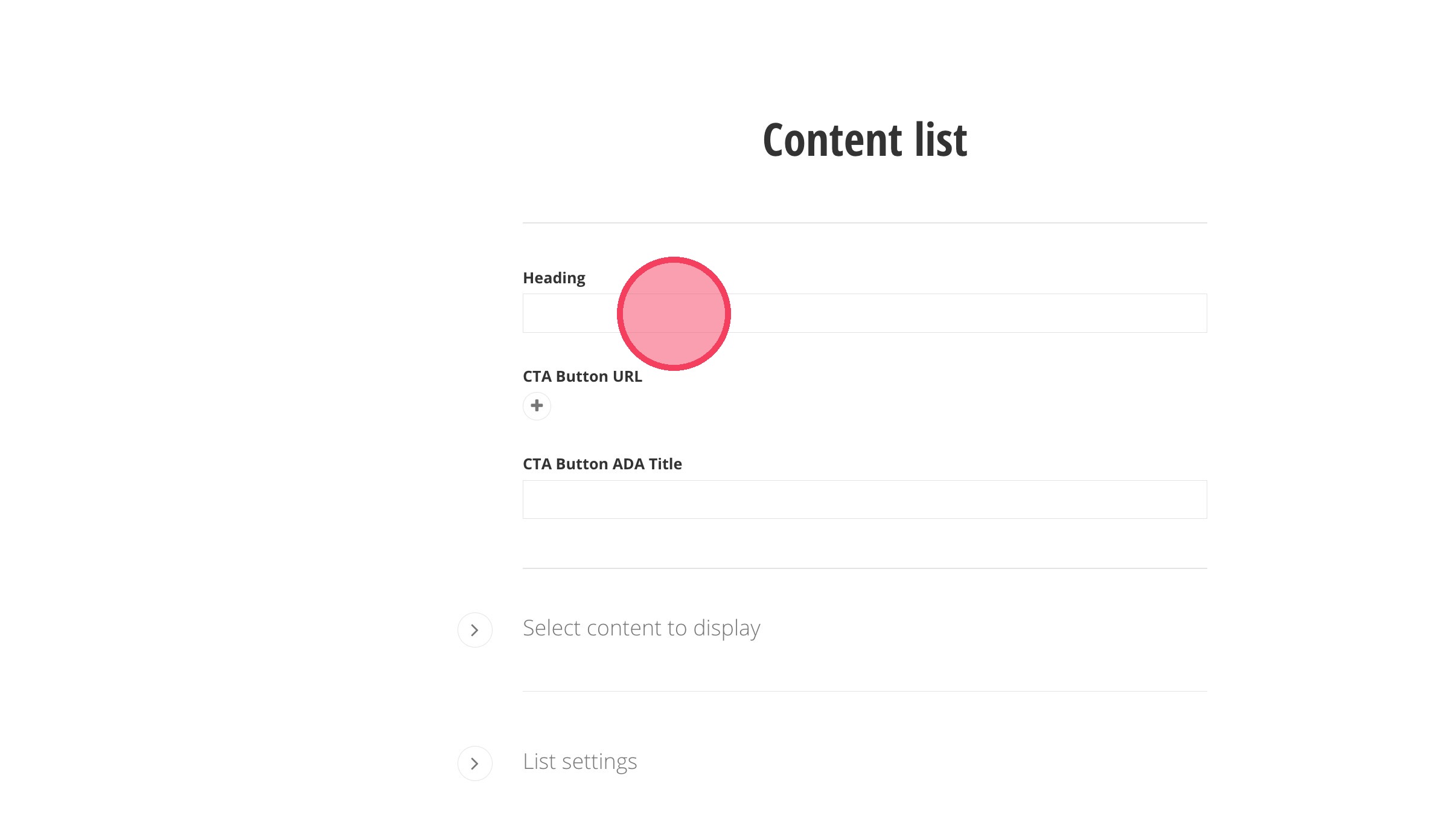Viewport: 1456px width, 813px height.
Task: Click the chevron icon beside Select content to display
Action: [475, 630]
